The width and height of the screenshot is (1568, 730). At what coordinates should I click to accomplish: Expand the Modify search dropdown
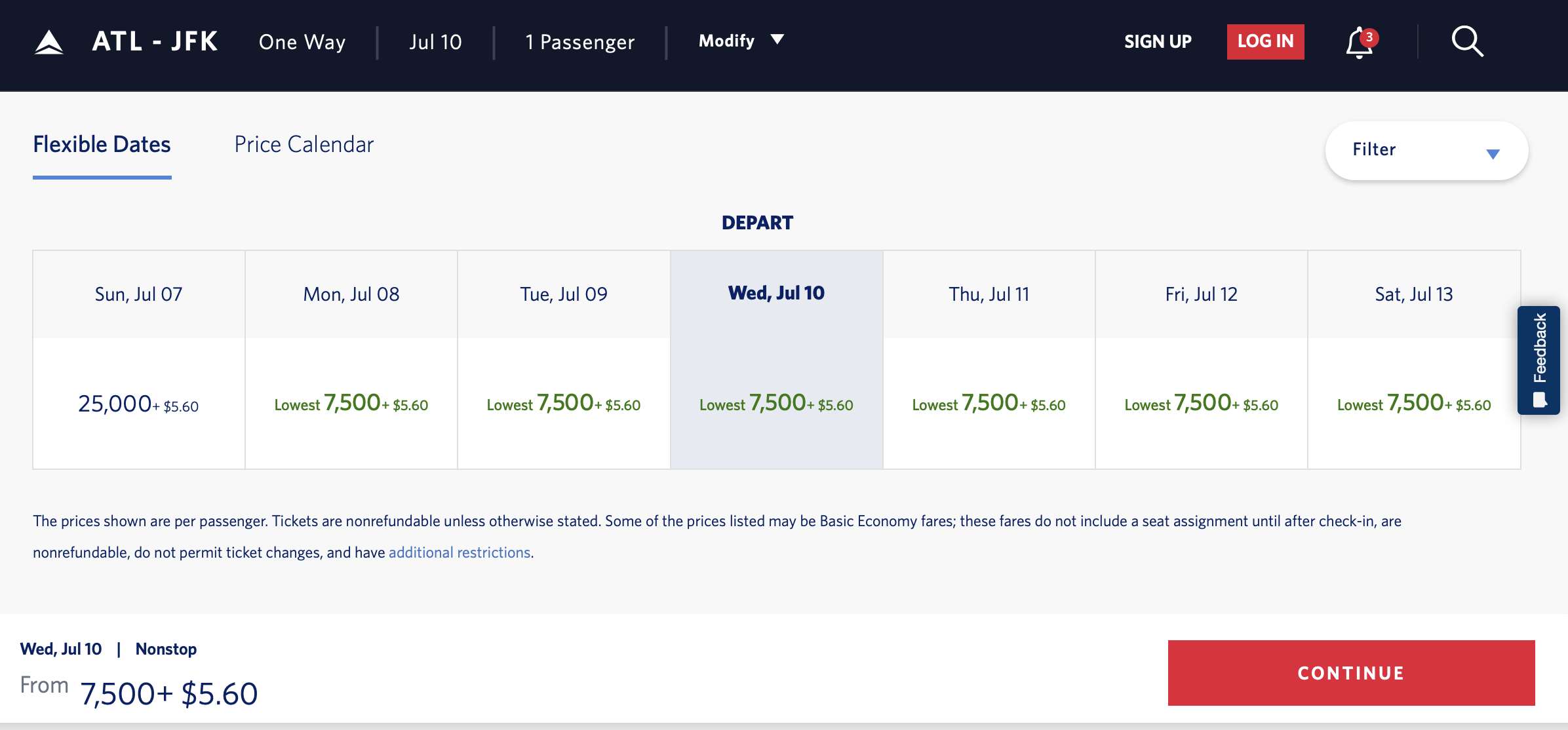(741, 41)
